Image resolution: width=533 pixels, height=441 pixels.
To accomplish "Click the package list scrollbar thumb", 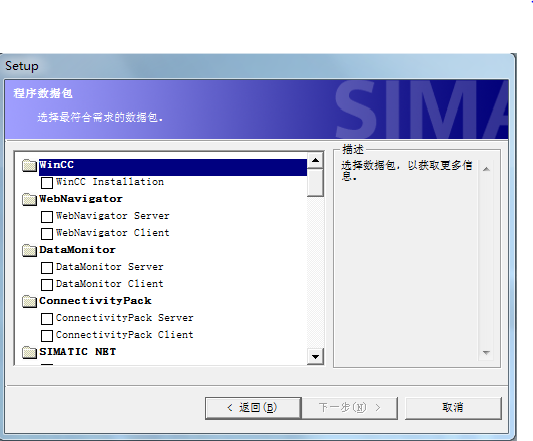I will click(x=315, y=183).
